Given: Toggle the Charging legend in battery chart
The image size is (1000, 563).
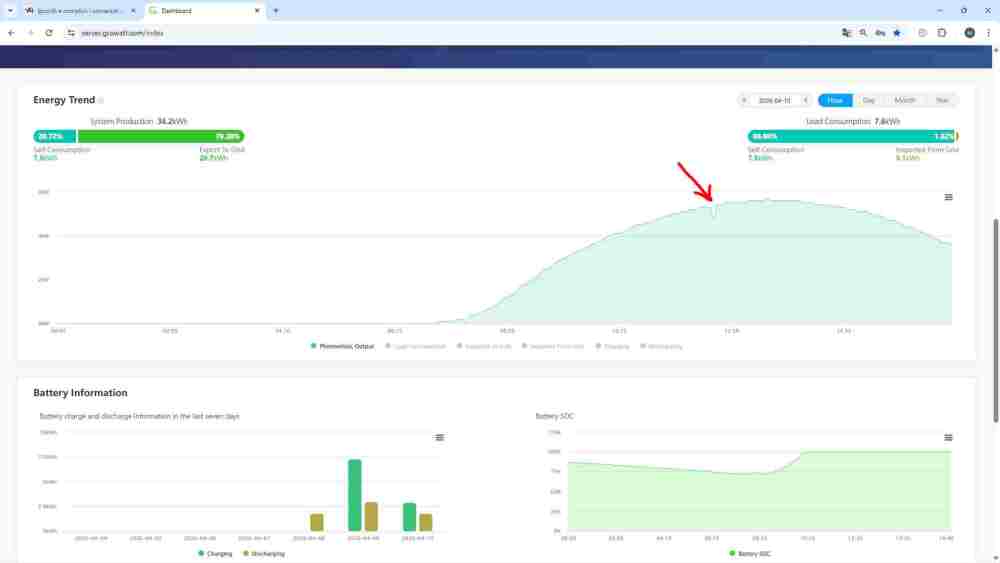Looking at the screenshot, I should point(215,553).
